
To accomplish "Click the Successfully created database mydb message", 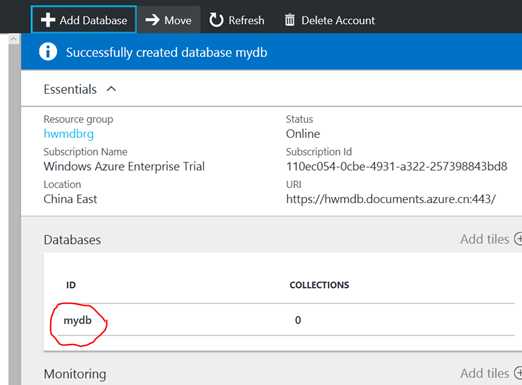I will (166, 53).
